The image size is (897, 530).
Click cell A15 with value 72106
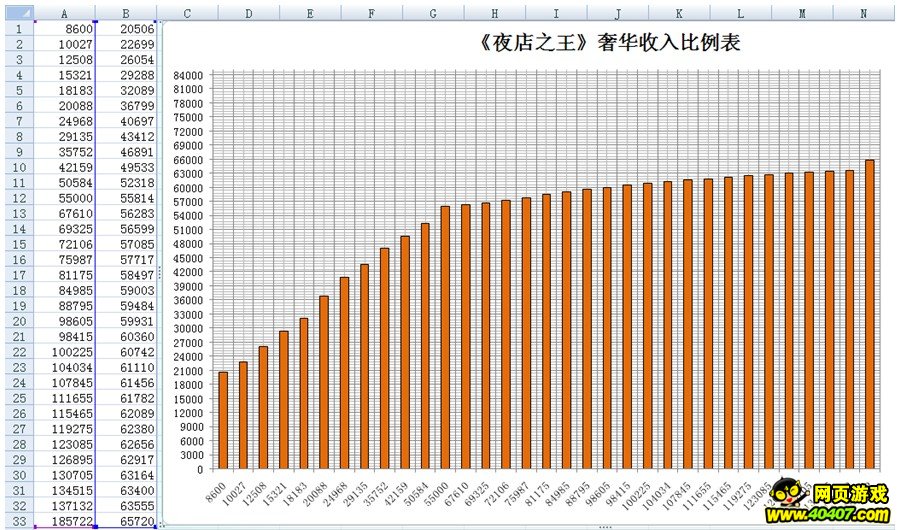[64, 244]
